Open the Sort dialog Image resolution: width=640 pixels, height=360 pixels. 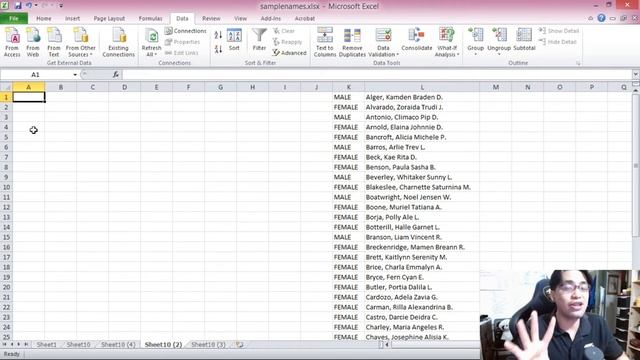tap(234, 40)
